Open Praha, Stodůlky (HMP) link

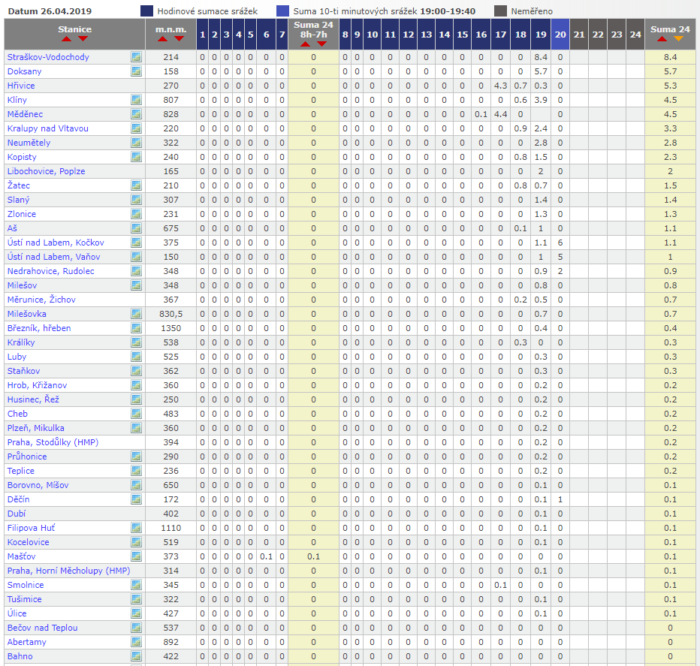[x=53, y=442]
